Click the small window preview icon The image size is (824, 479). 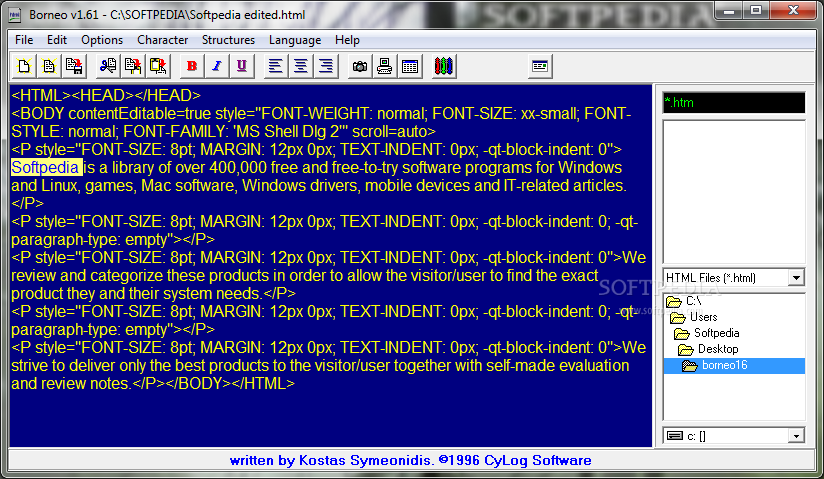[x=540, y=66]
